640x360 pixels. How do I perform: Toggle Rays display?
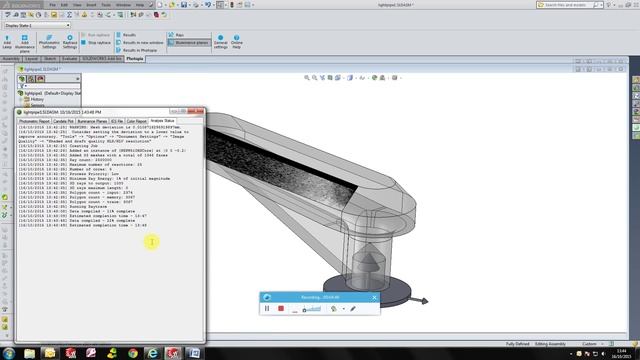[176, 35]
